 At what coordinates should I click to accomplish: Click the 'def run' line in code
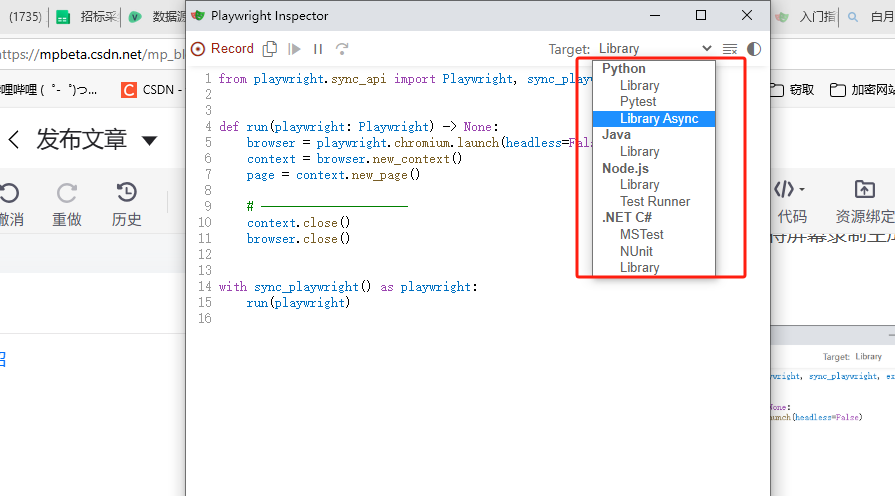click(x=358, y=127)
